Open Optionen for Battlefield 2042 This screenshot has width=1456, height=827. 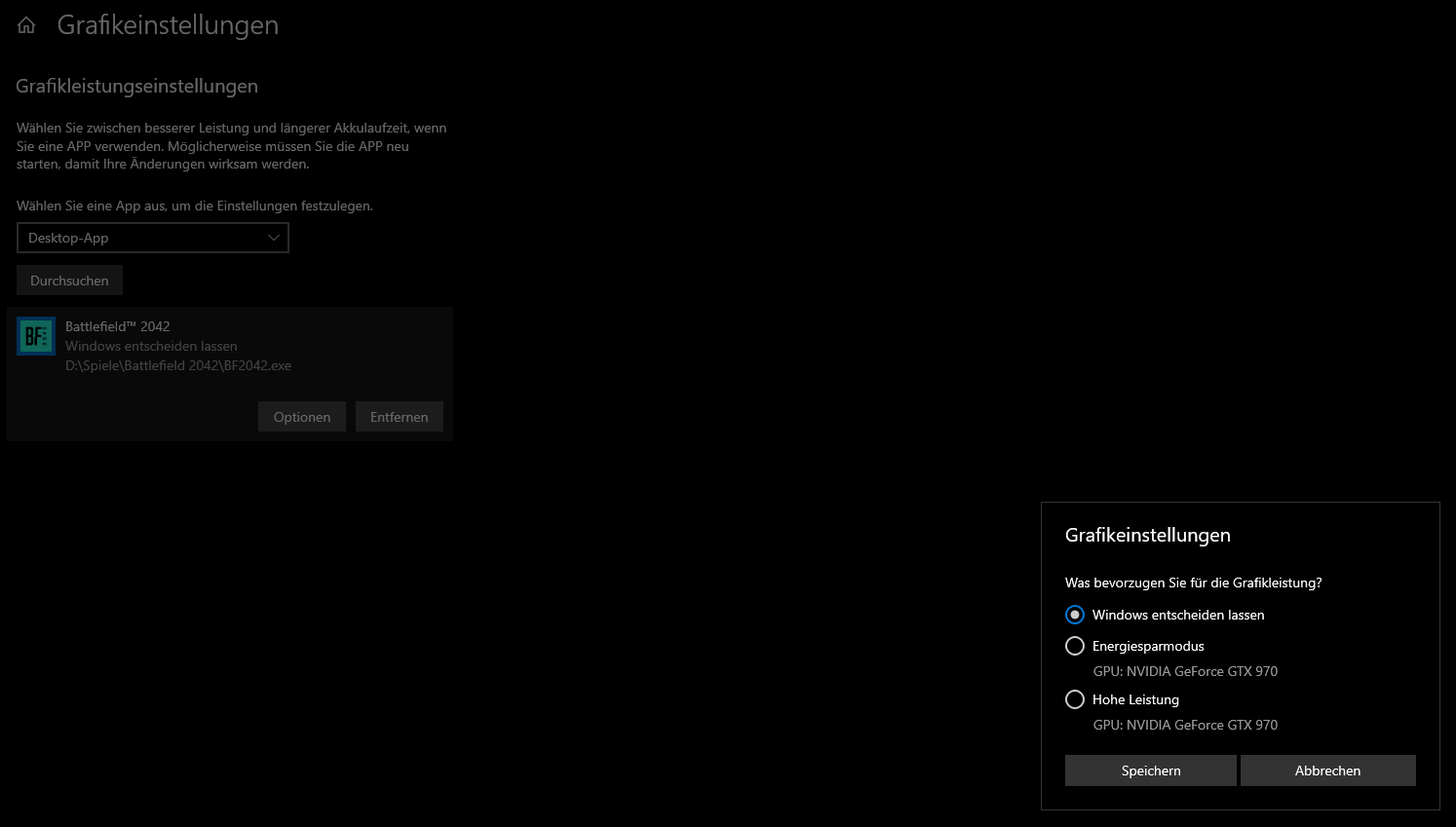point(301,417)
